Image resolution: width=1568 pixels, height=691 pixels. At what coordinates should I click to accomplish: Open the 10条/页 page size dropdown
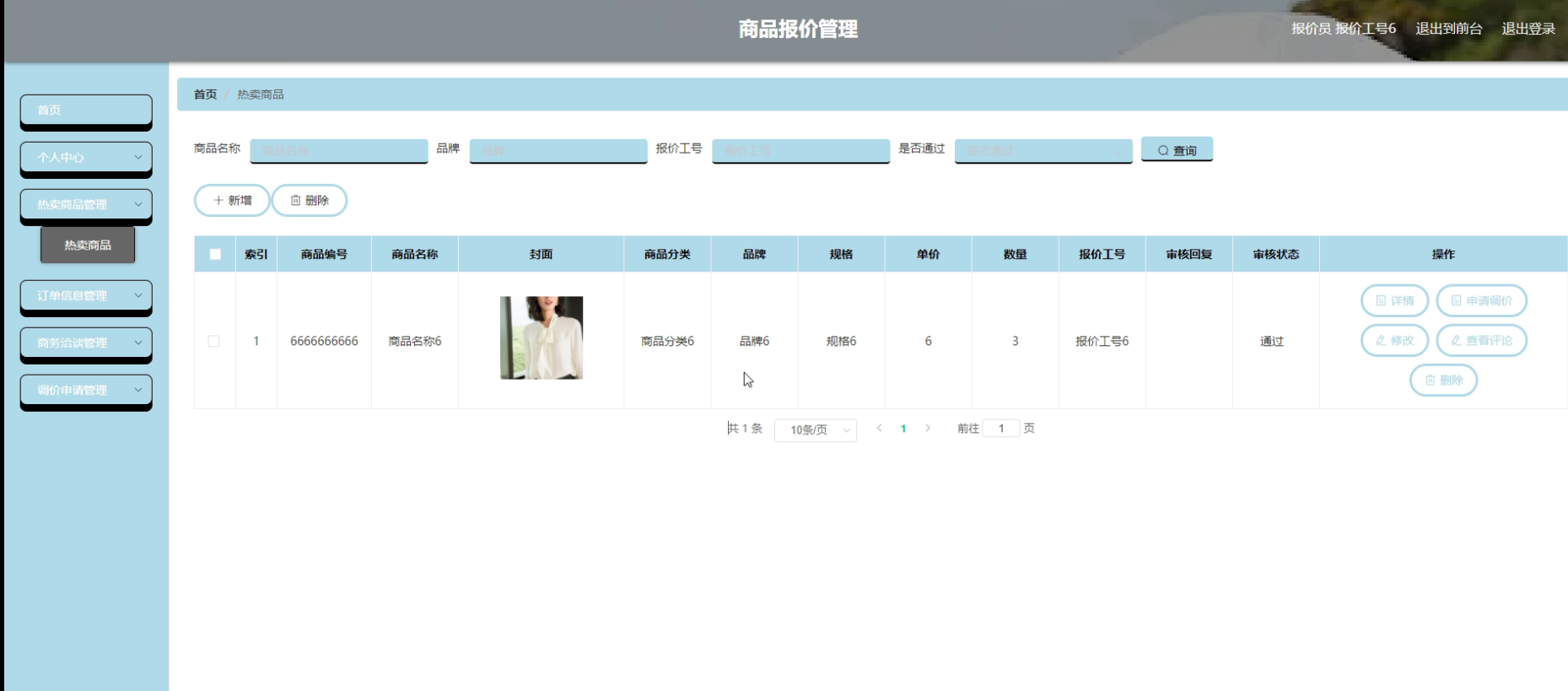(x=816, y=430)
